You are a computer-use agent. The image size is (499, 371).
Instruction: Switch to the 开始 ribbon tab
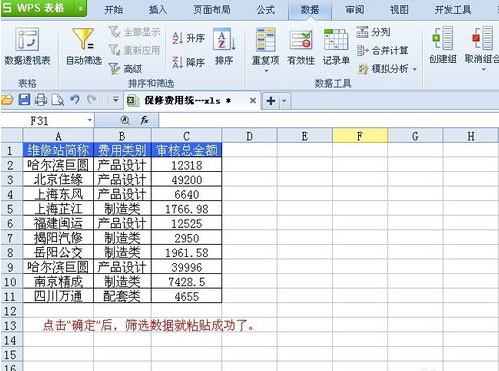coord(113,10)
